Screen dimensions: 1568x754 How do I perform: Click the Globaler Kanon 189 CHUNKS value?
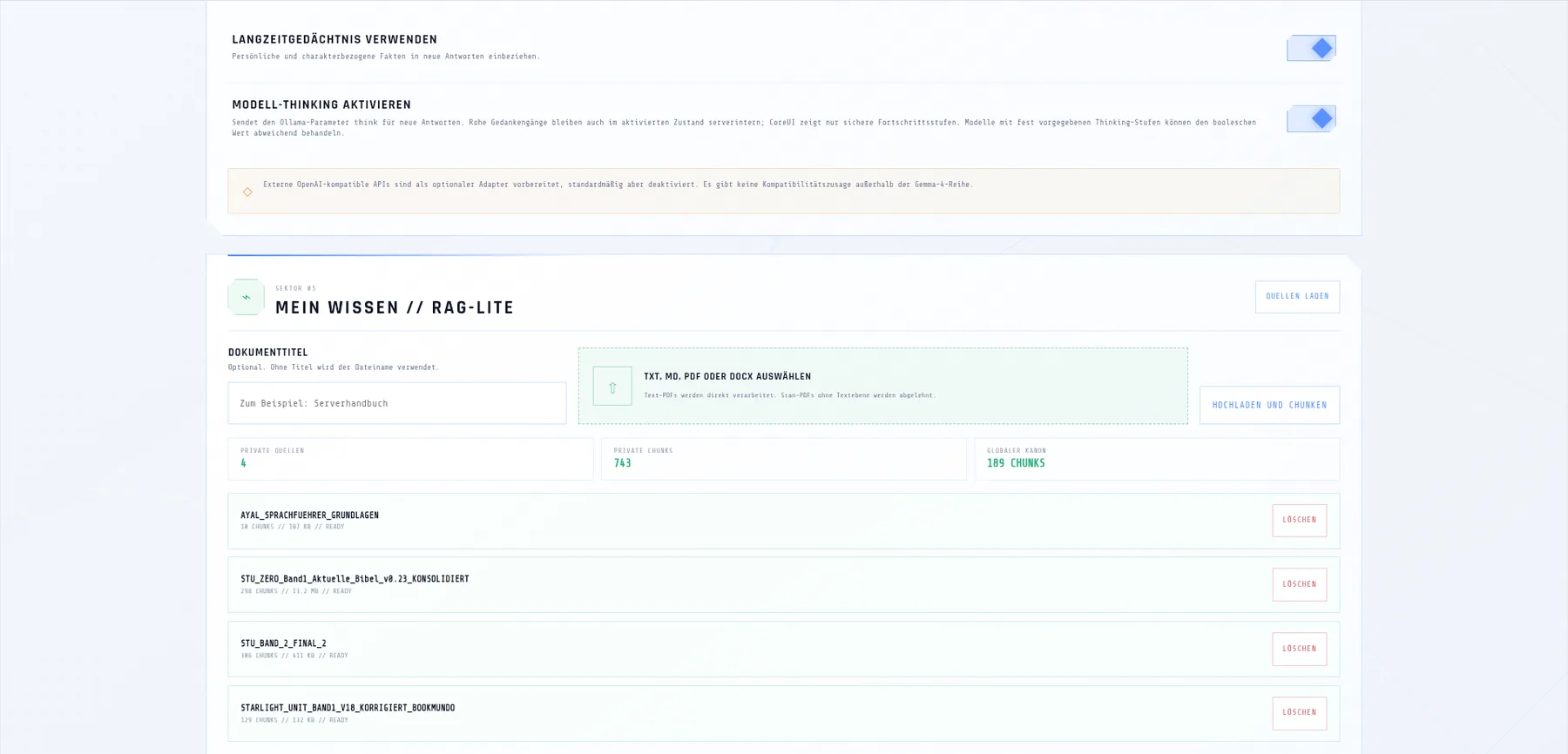point(1016,463)
